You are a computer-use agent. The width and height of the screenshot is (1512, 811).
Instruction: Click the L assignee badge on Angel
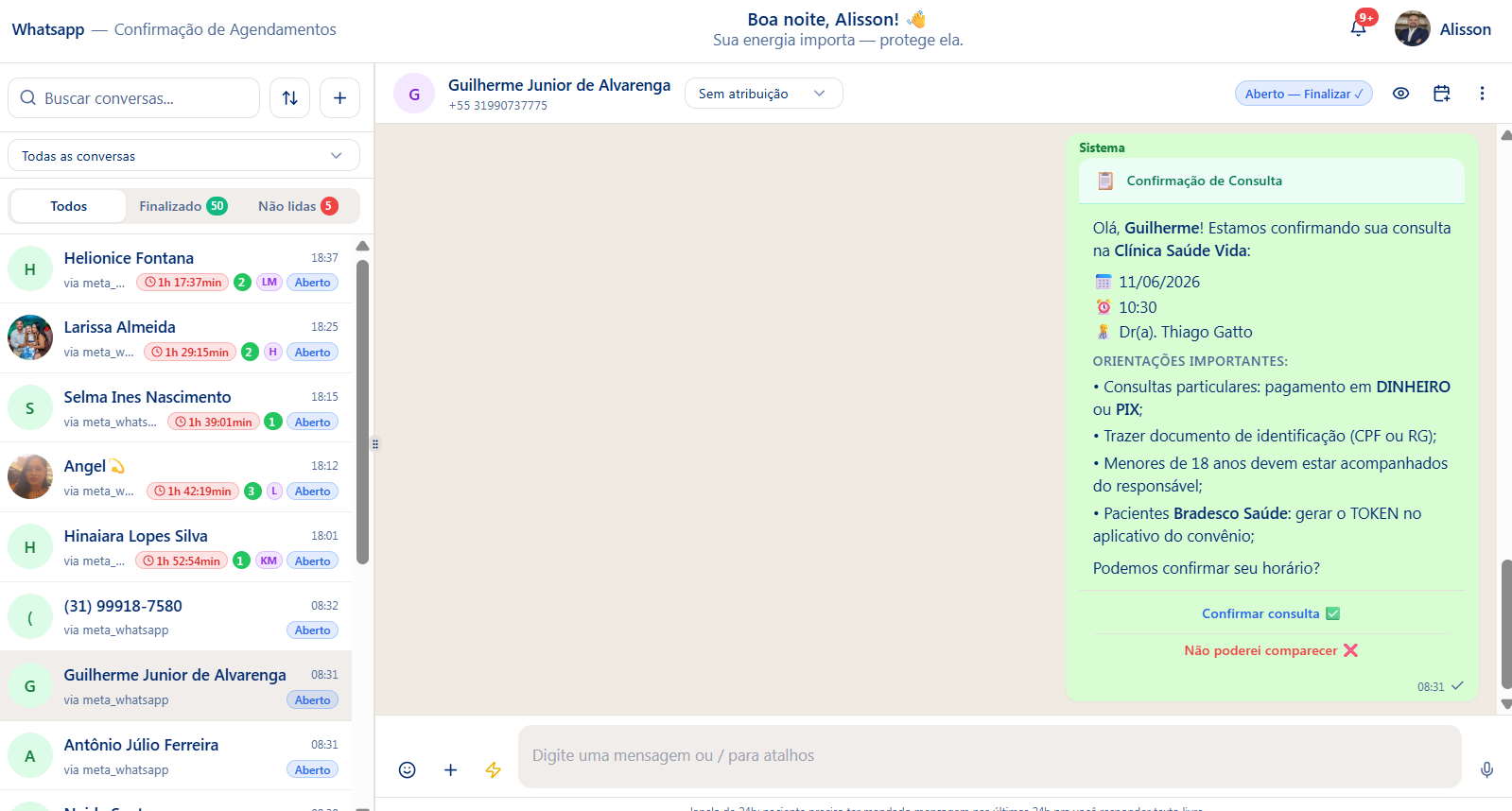[275, 492]
